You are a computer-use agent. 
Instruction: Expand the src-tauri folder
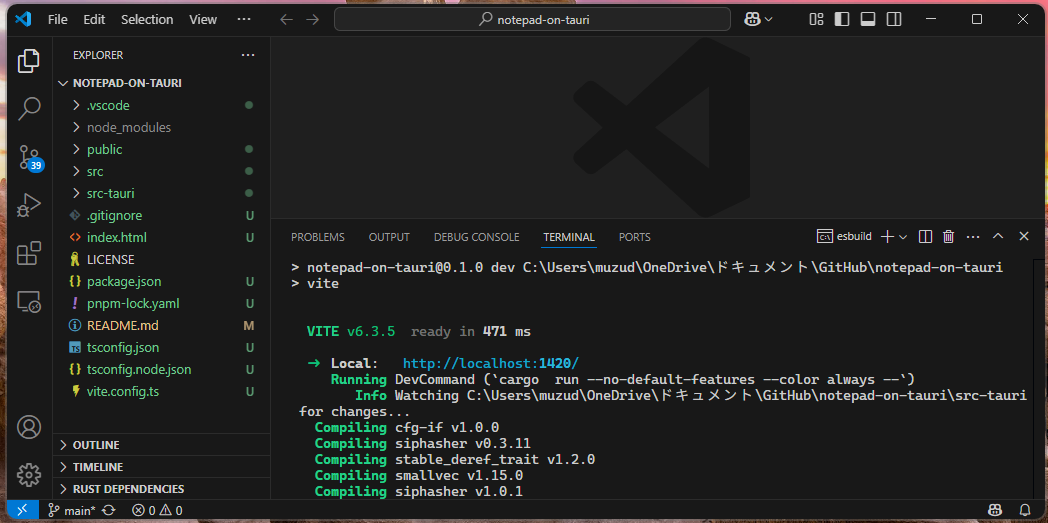coord(162,194)
